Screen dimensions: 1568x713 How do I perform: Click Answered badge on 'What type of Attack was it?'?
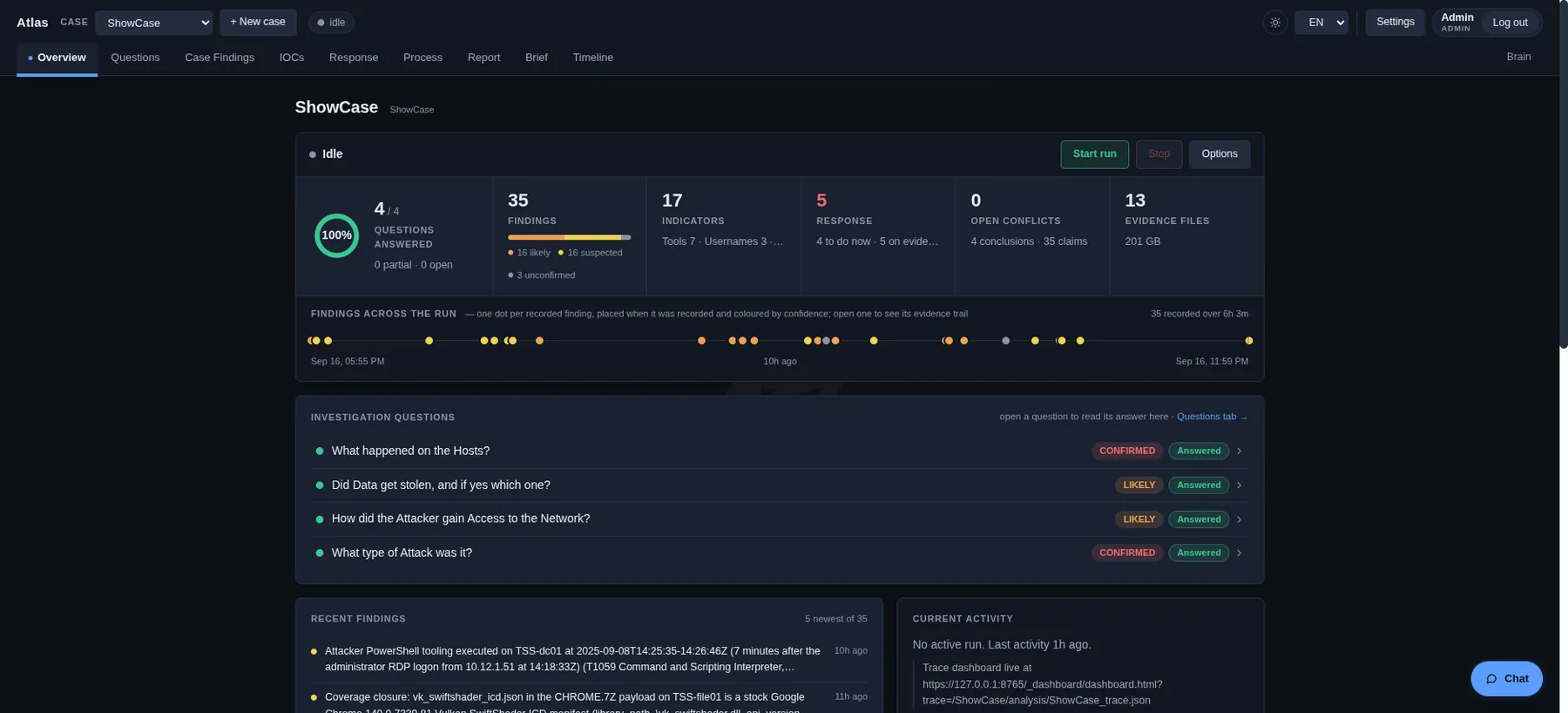(x=1199, y=553)
